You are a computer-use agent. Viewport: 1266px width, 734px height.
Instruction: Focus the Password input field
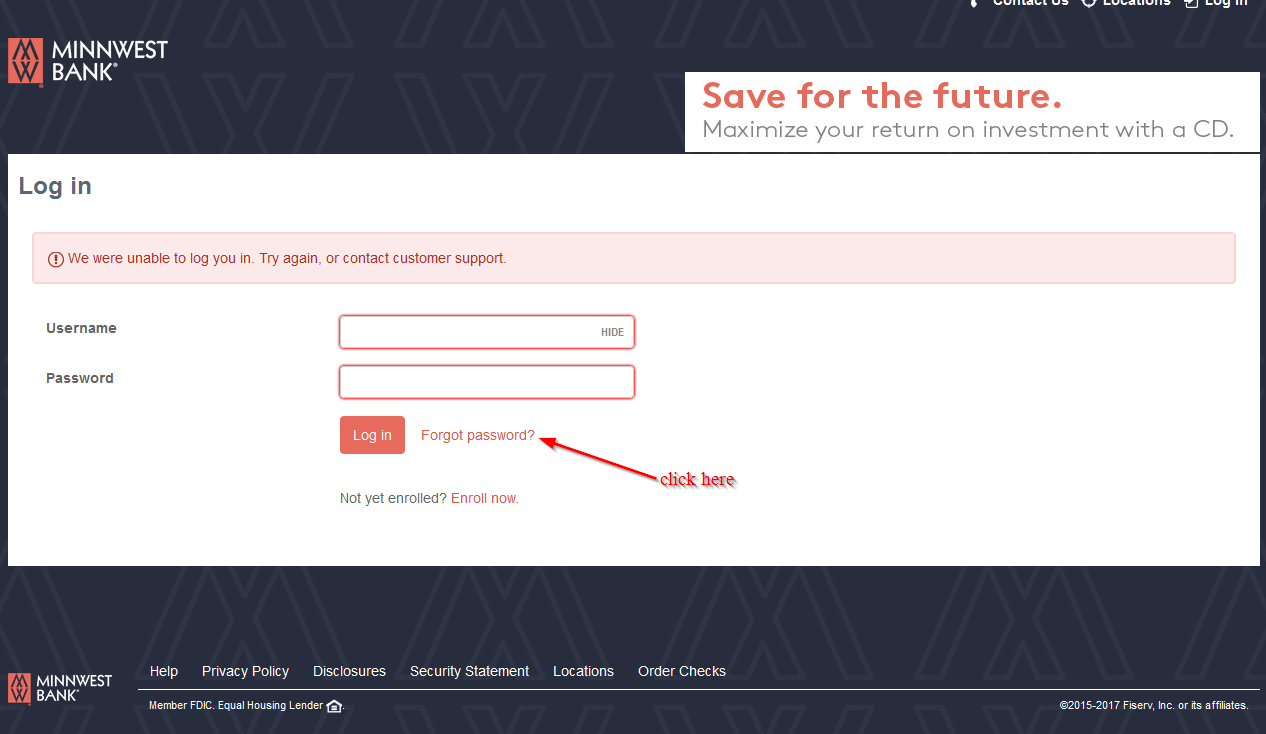pos(487,382)
